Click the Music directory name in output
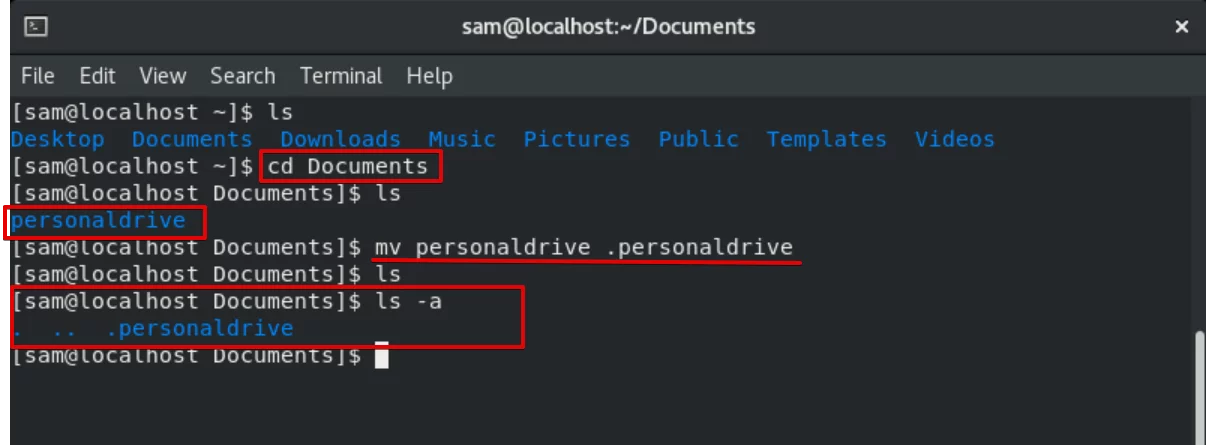 [x=462, y=139]
